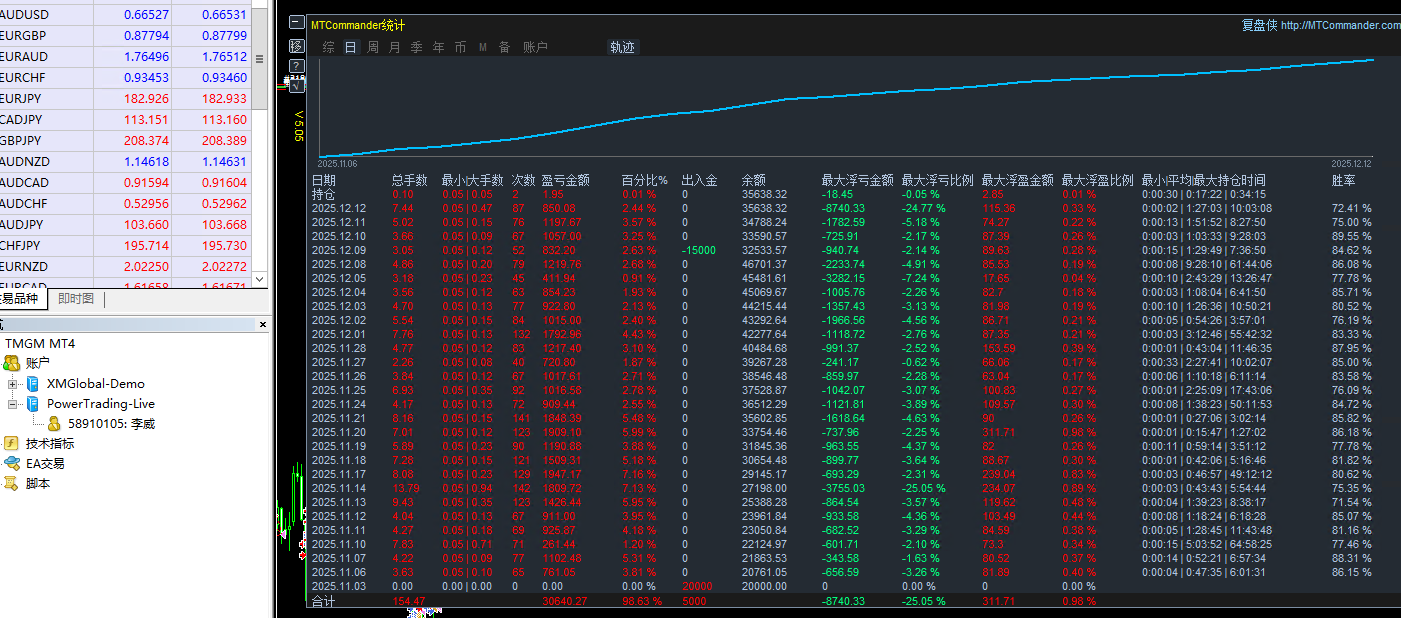Image resolution: width=1401 pixels, height=618 pixels.
Task: Click the 脚本 scripts icon
Action: click(12, 483)
